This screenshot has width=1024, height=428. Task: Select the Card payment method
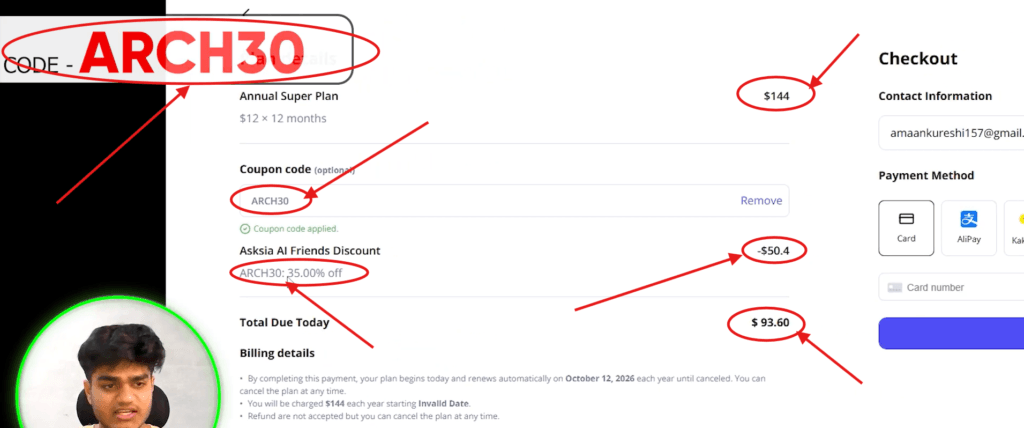point(906,228)
